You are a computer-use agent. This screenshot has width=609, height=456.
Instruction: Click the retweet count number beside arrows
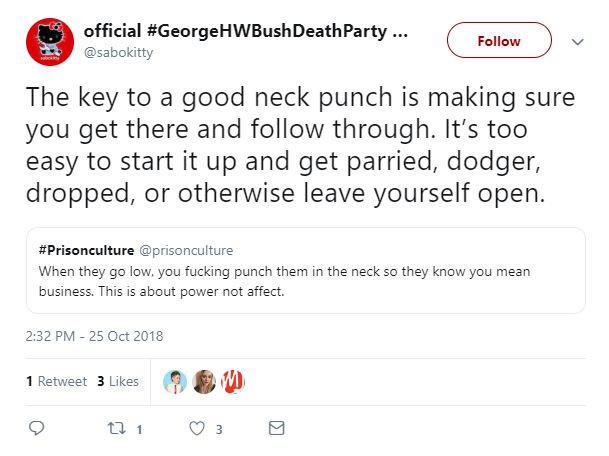coord(139,429)
